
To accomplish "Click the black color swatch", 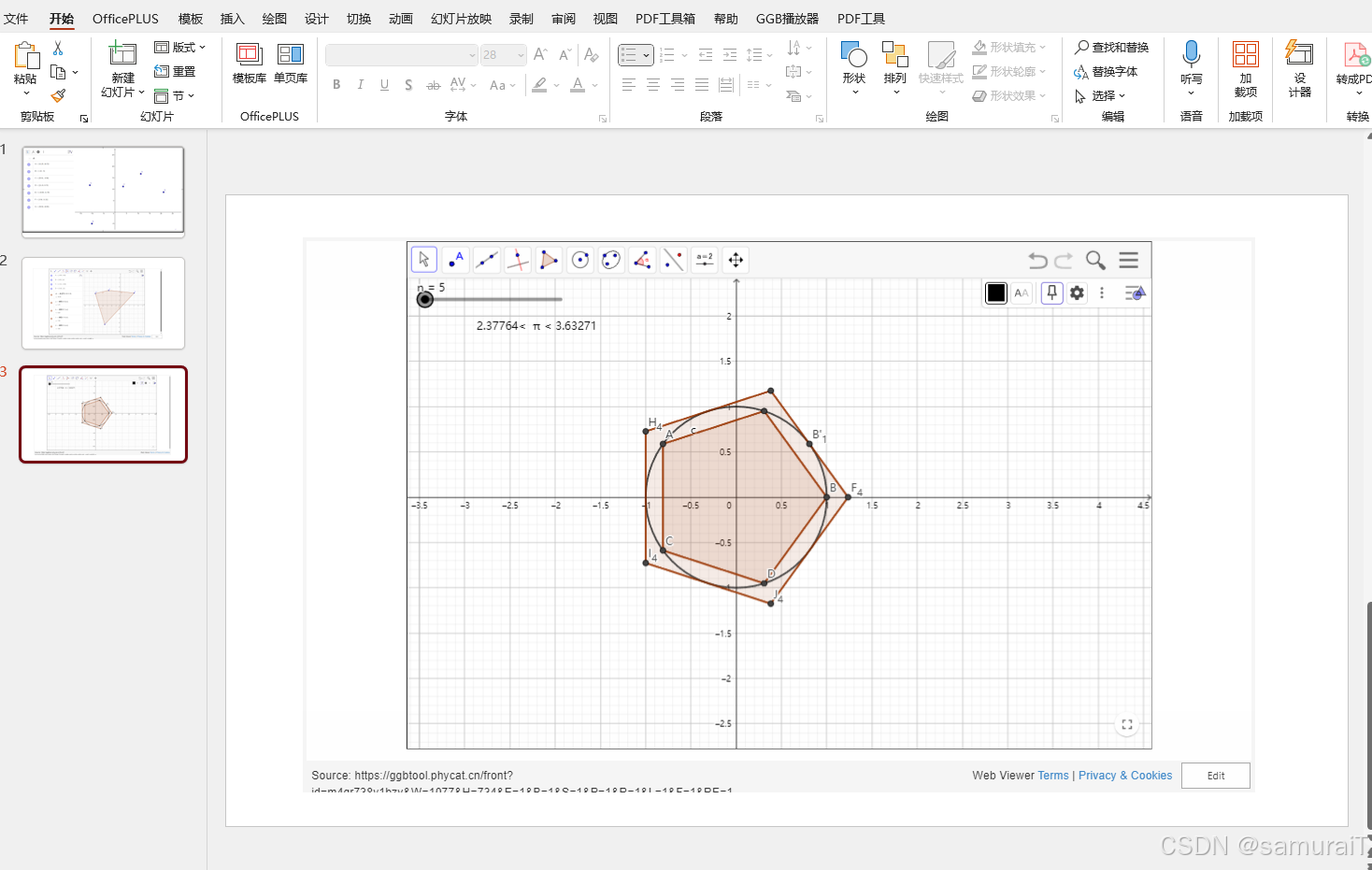I will coord(996,292).
